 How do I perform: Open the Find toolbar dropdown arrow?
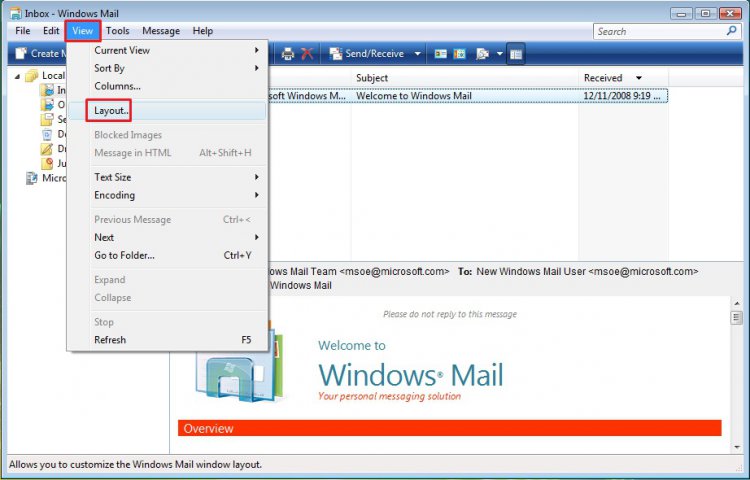500,54
